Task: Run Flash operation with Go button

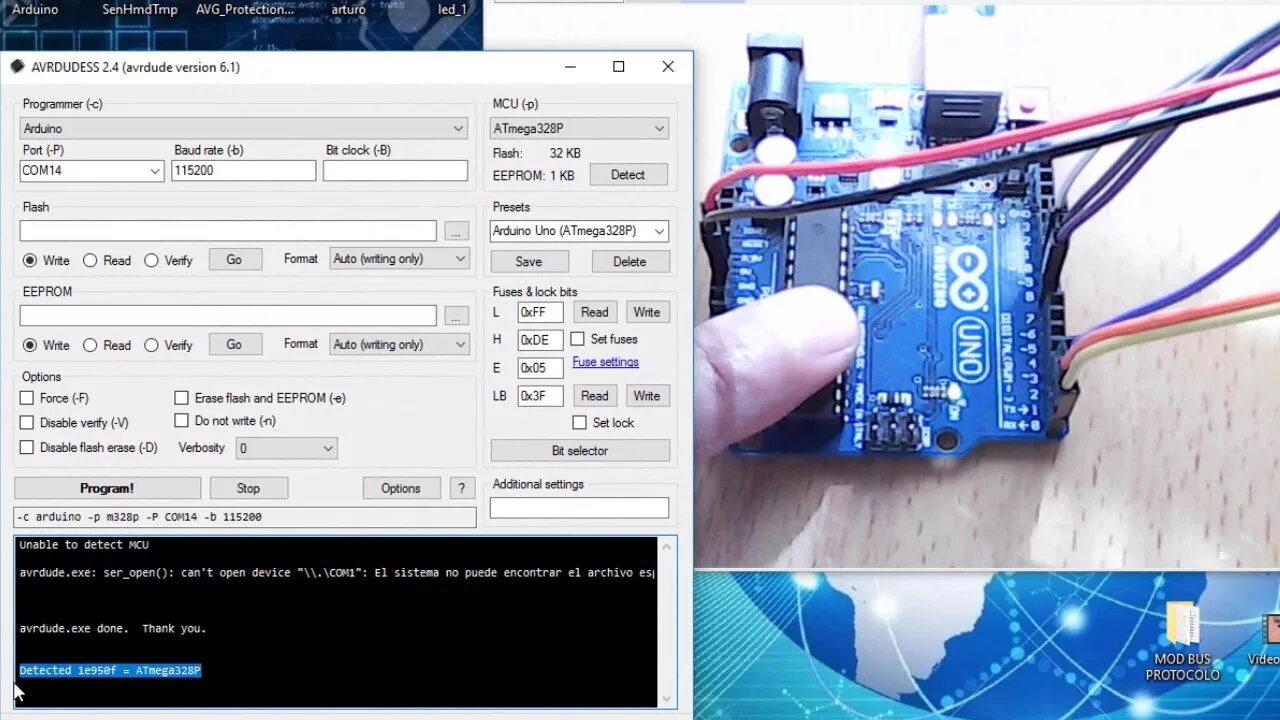Action: (x=235, y=260)
